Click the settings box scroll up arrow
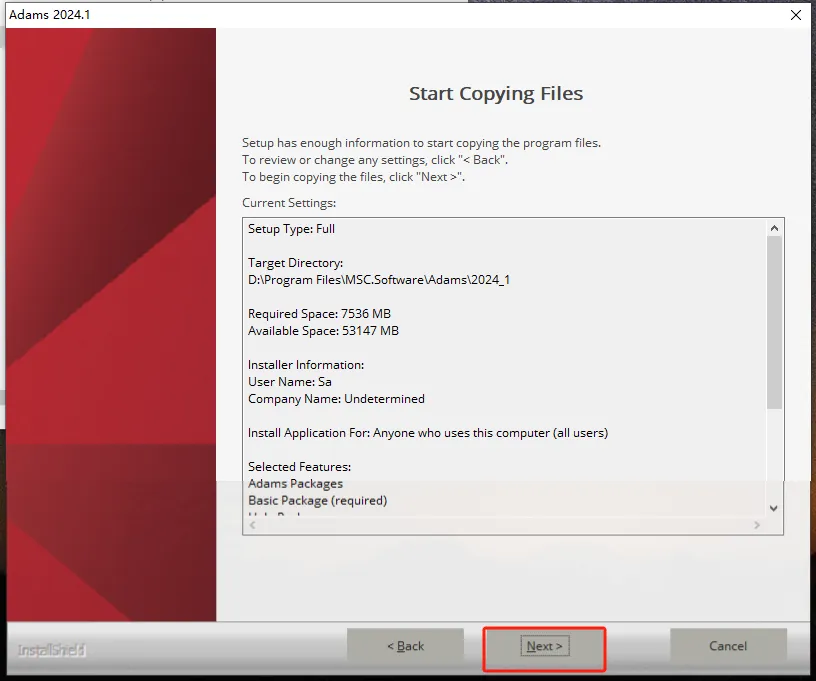The height and width of the screenshot is (681, 816). 774,228
